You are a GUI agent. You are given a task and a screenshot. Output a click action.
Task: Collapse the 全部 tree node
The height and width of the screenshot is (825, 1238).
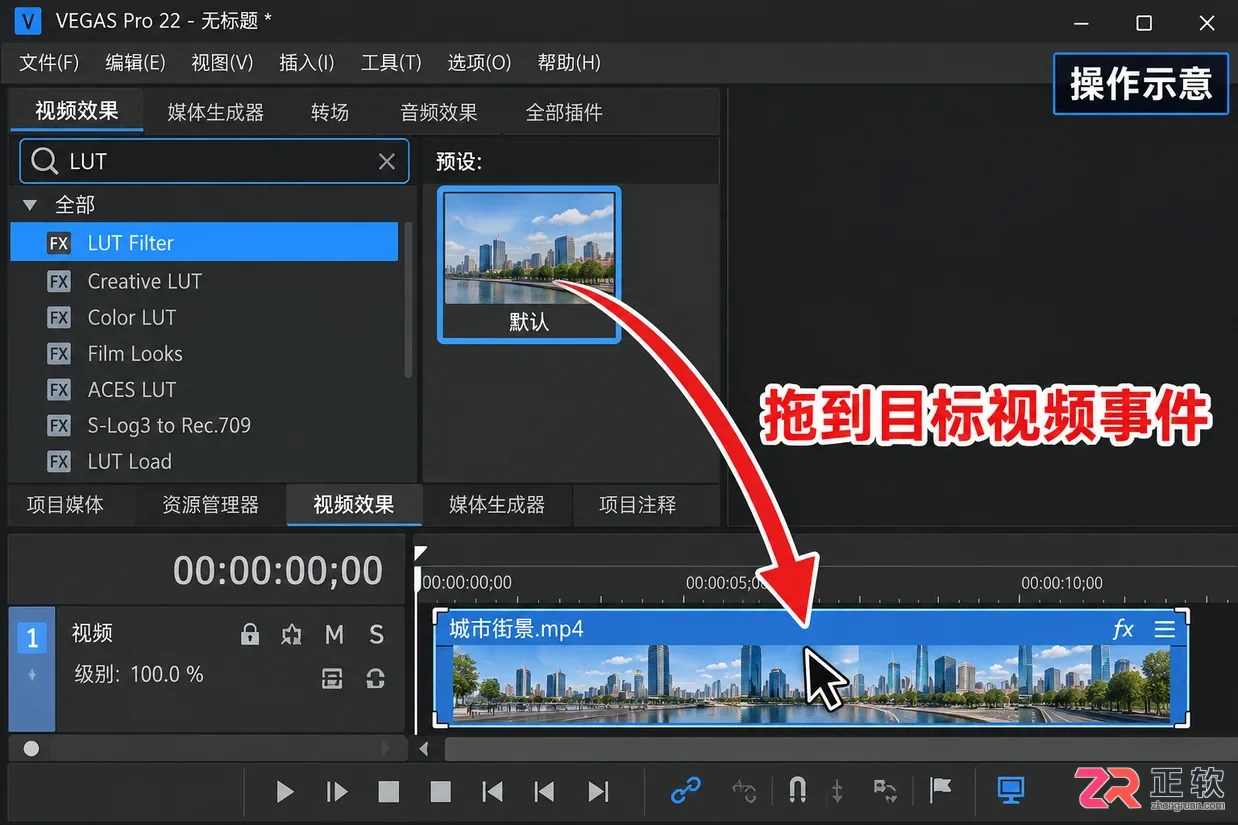tap(30, 205)
